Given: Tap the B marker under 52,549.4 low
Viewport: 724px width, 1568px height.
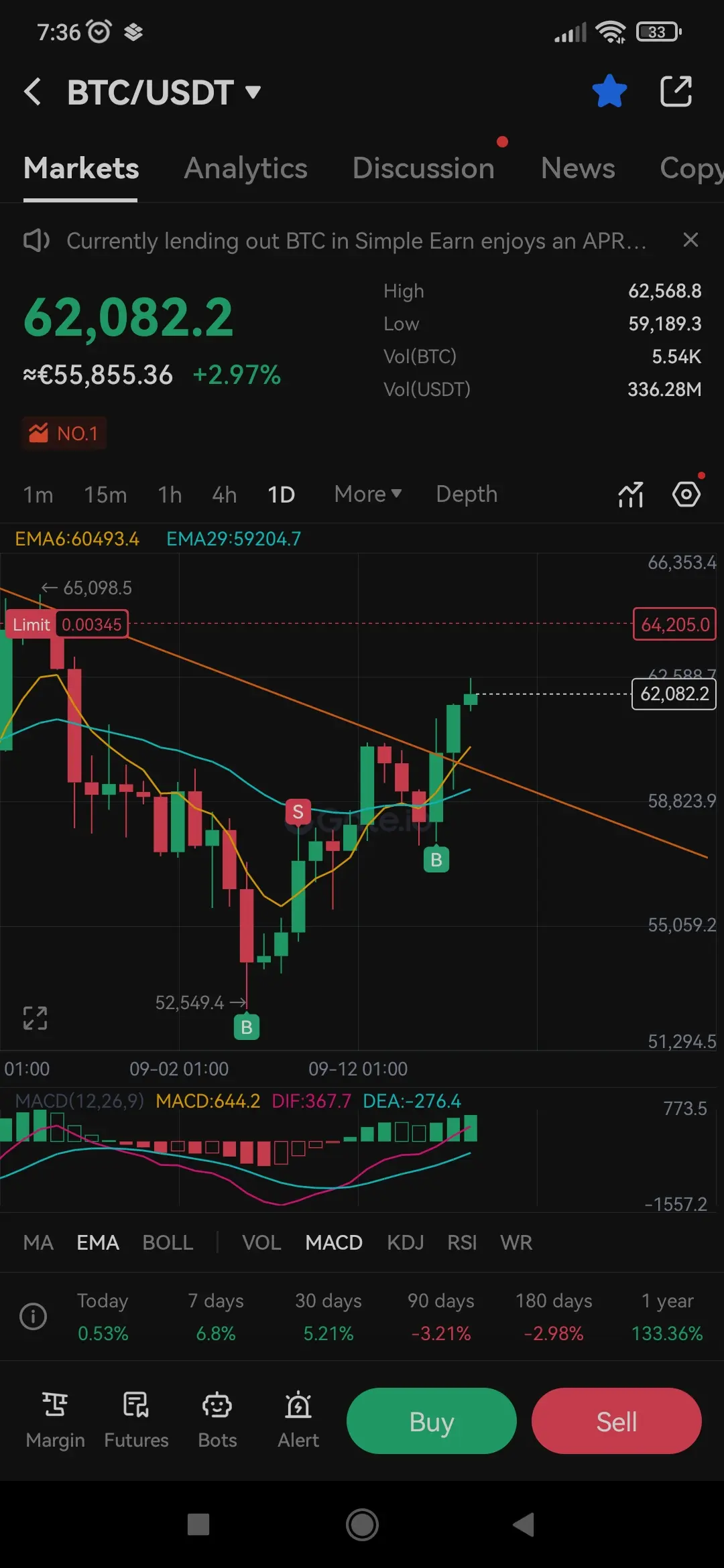Looking at the screenshot, I should pyautogui.click(x=247, y=1027).
